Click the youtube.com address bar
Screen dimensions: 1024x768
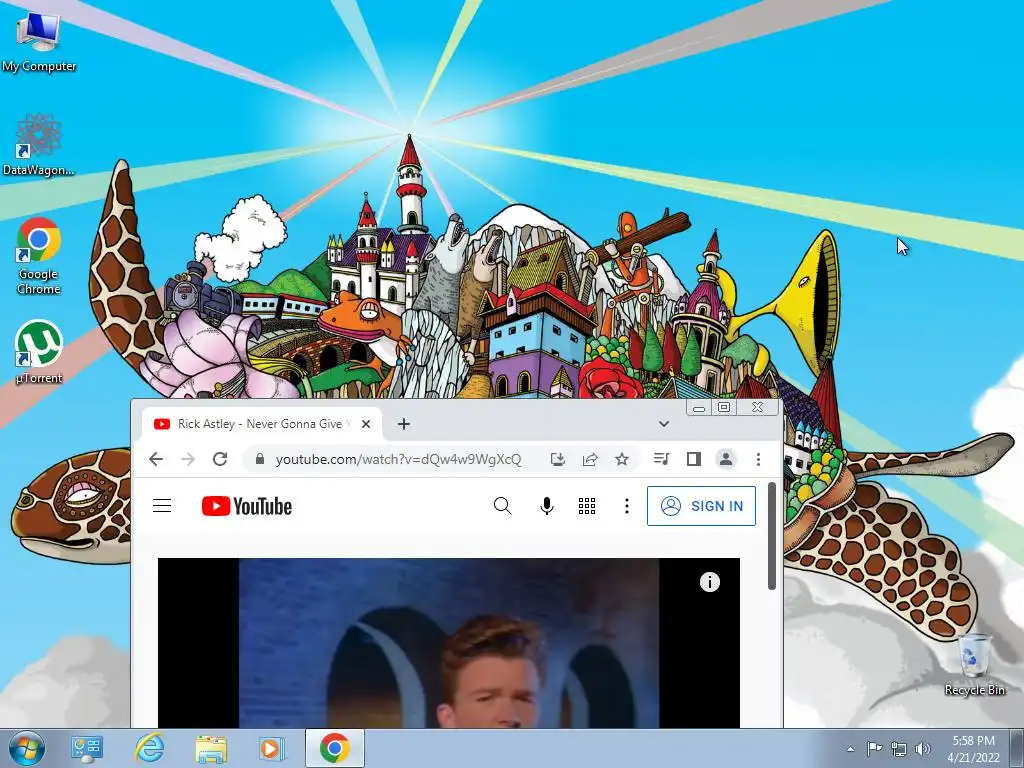pyautogui.click(x=398, y=459)
